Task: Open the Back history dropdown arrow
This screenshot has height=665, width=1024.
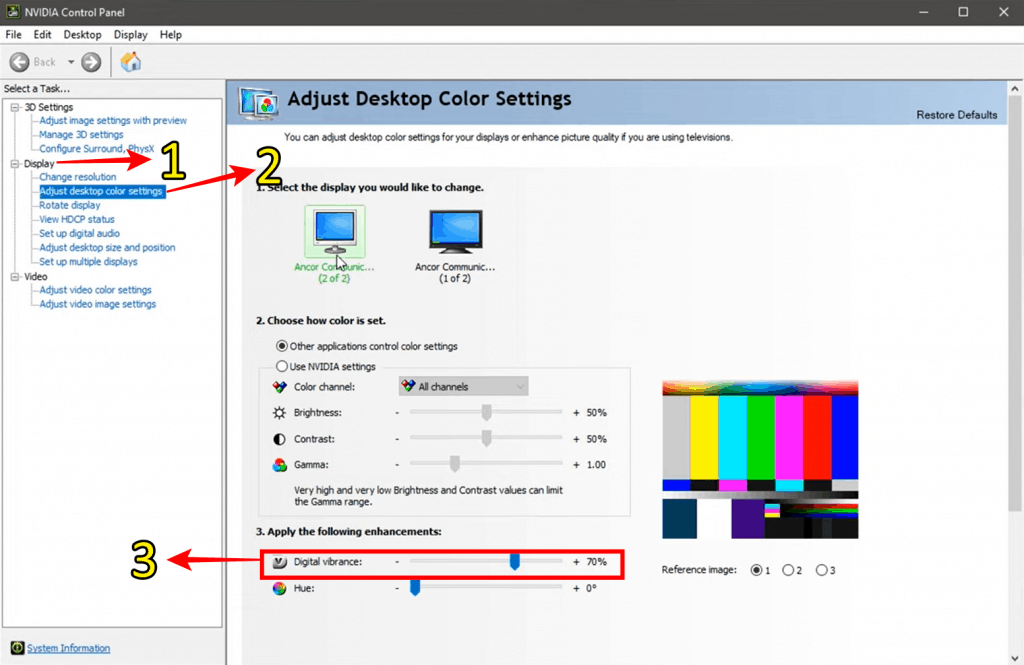Action: [71, 62]
